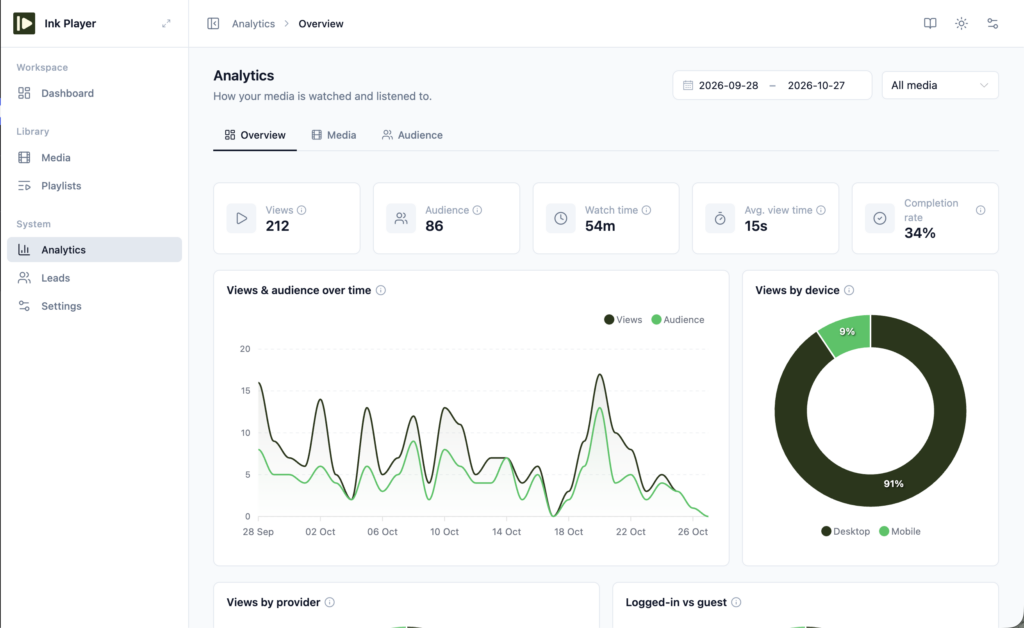This screenshot has width=1024, height=628.
Task: Click the Workspace section heading
Action: (x=42, y=67)
